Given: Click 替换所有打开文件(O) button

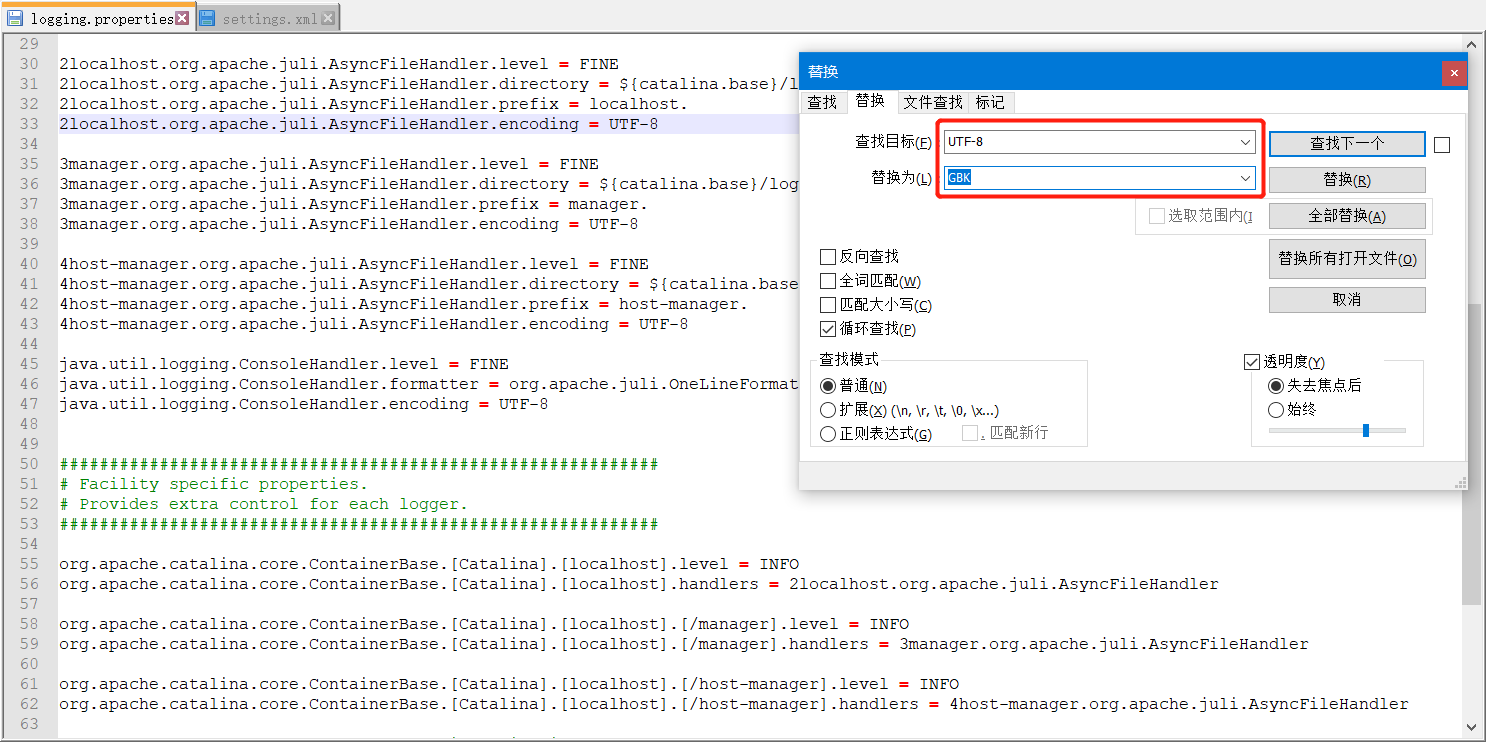Looking at the screenshot, I should point(1347,258).
